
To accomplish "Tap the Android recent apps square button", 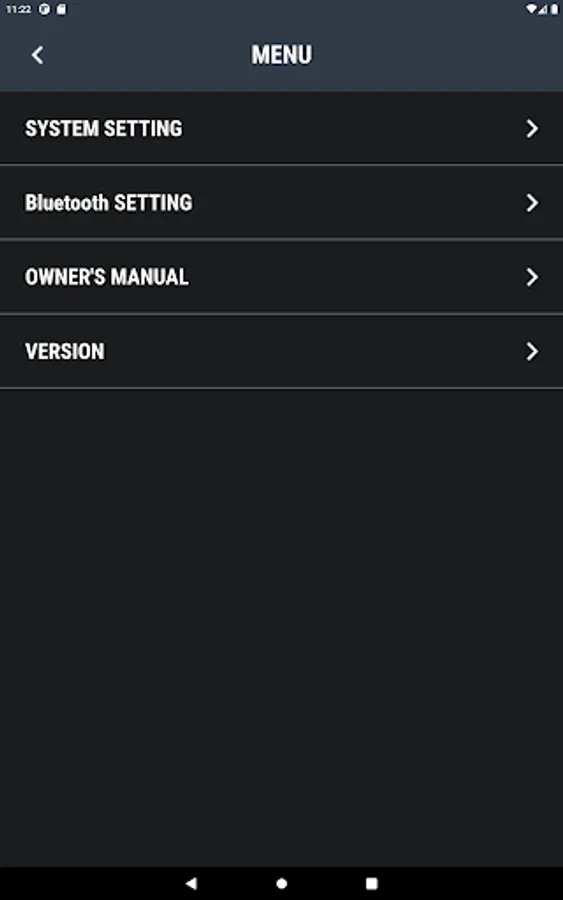I will (372, 883).
